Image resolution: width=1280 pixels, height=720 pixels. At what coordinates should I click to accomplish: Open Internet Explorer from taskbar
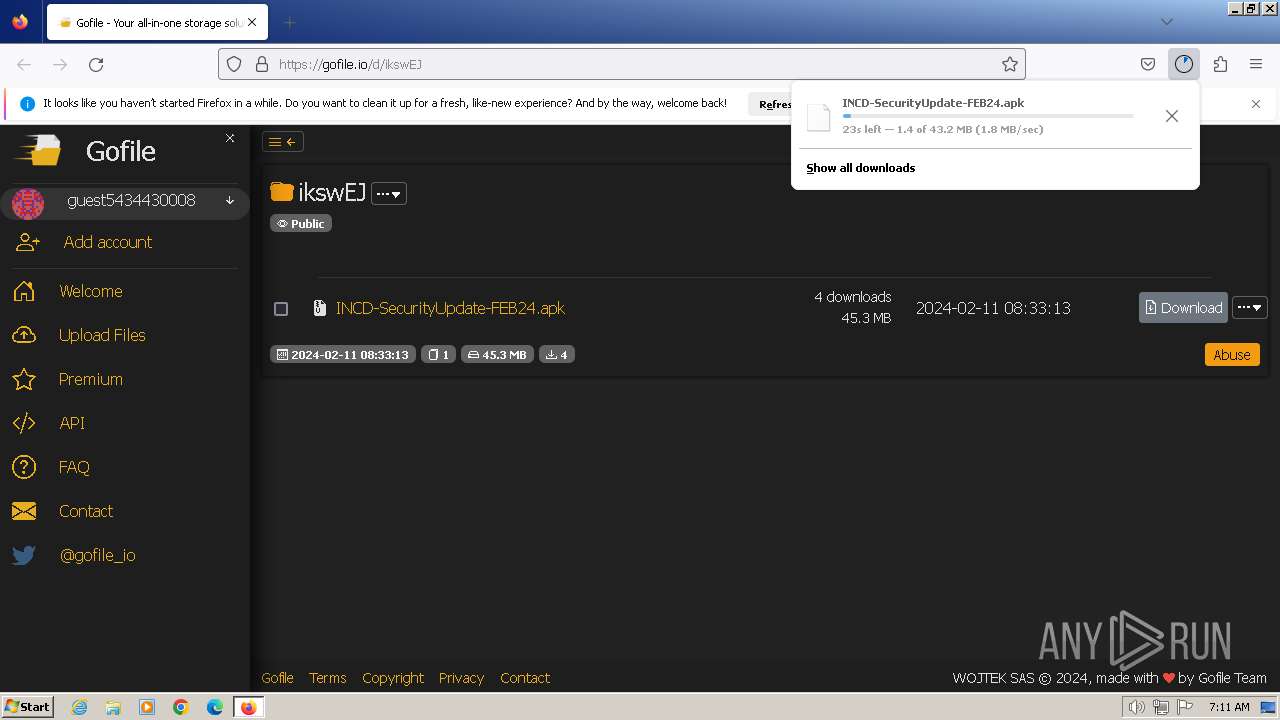tap(80, 707)
